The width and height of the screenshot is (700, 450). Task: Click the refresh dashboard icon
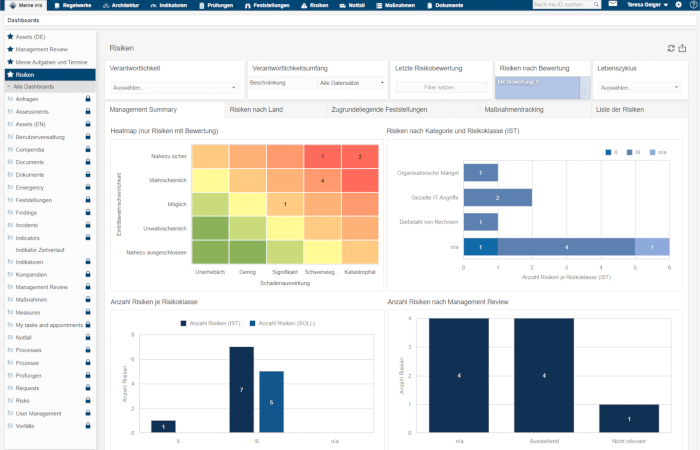(670, 48)
